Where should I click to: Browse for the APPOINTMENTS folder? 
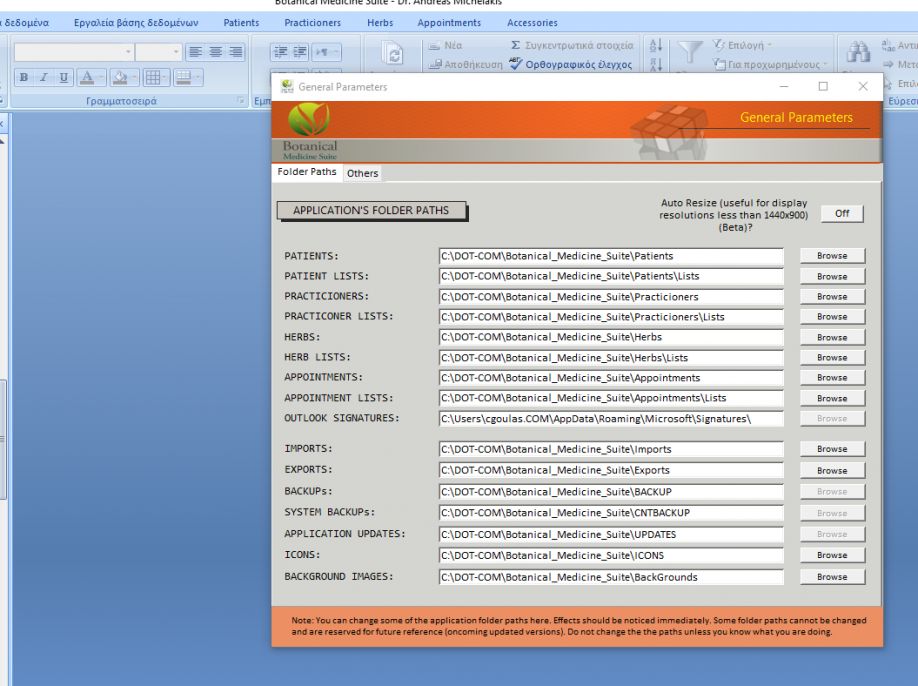coord(832,378)
